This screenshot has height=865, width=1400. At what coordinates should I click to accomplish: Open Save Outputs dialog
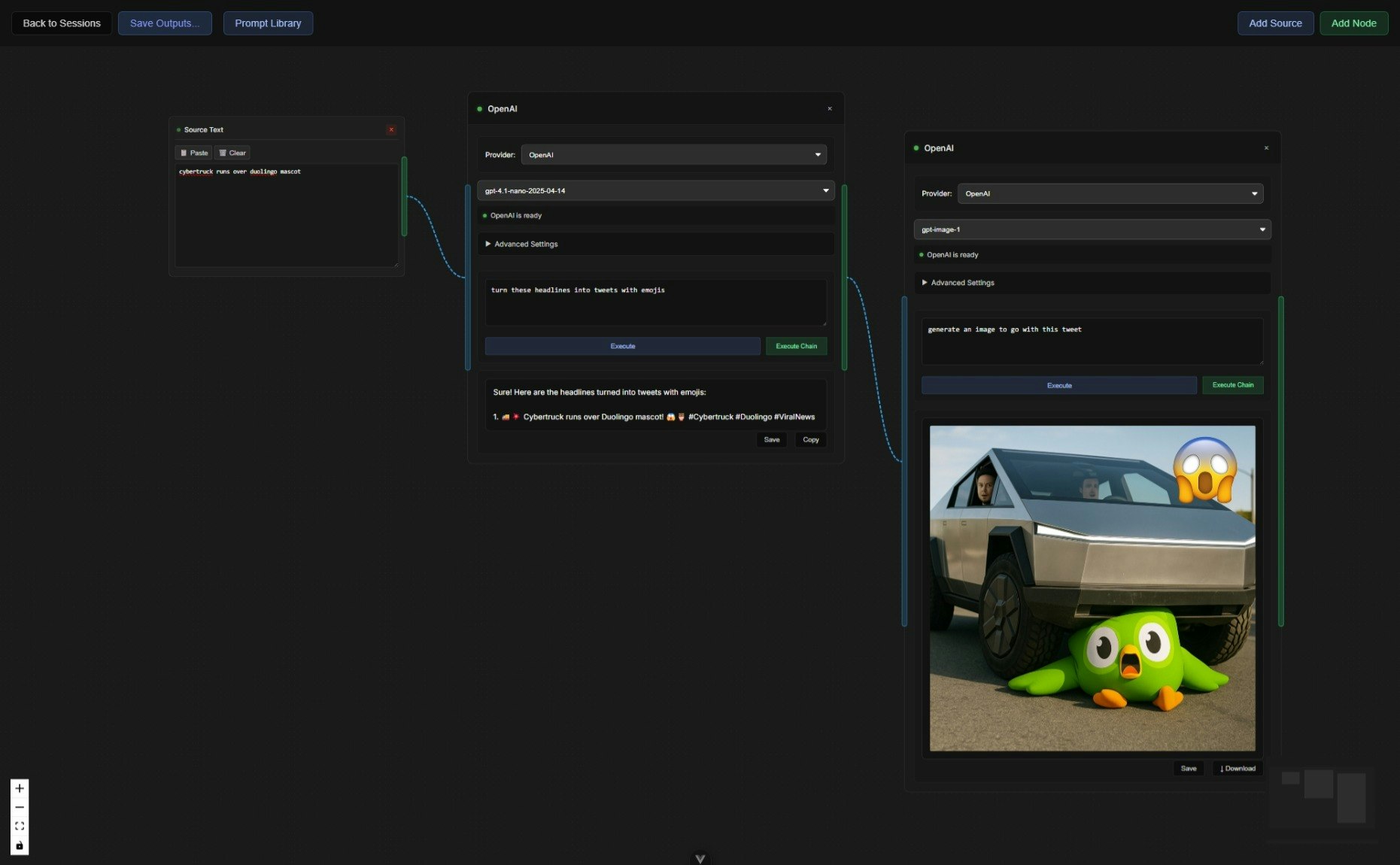pyautogui.click(x=165, y=23)
